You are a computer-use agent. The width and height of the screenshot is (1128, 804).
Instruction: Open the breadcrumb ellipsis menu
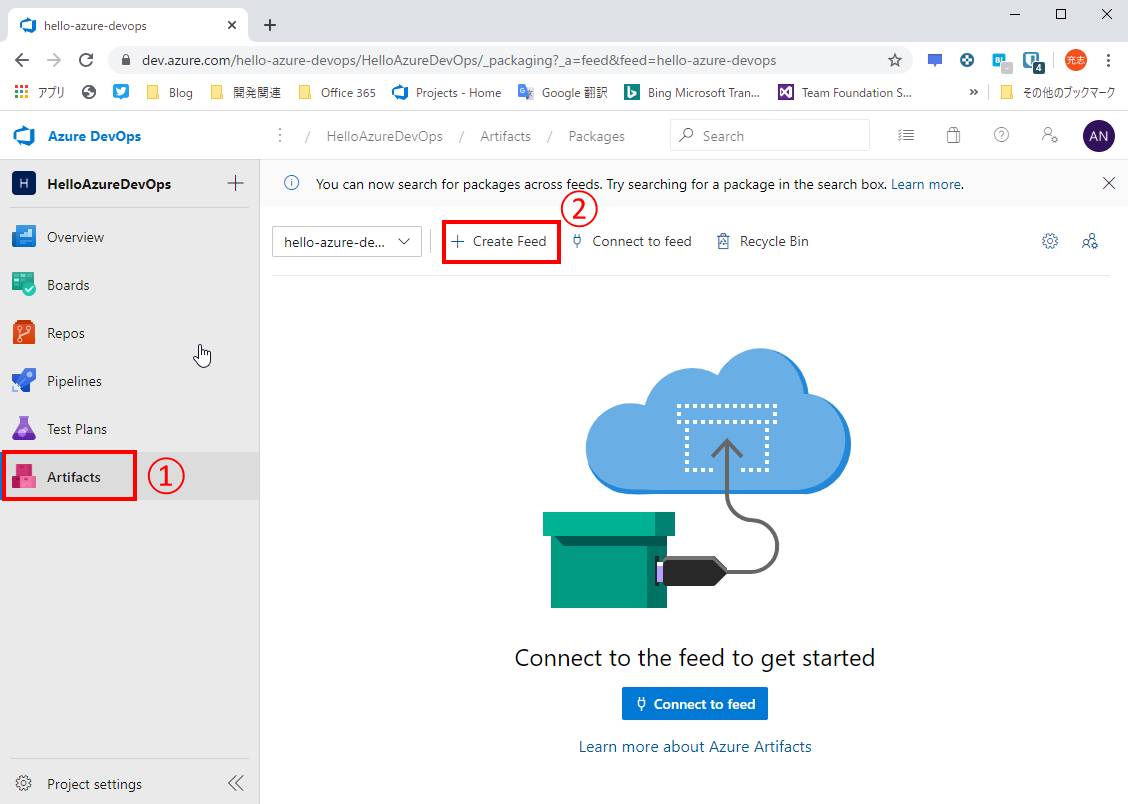[279, 134]
